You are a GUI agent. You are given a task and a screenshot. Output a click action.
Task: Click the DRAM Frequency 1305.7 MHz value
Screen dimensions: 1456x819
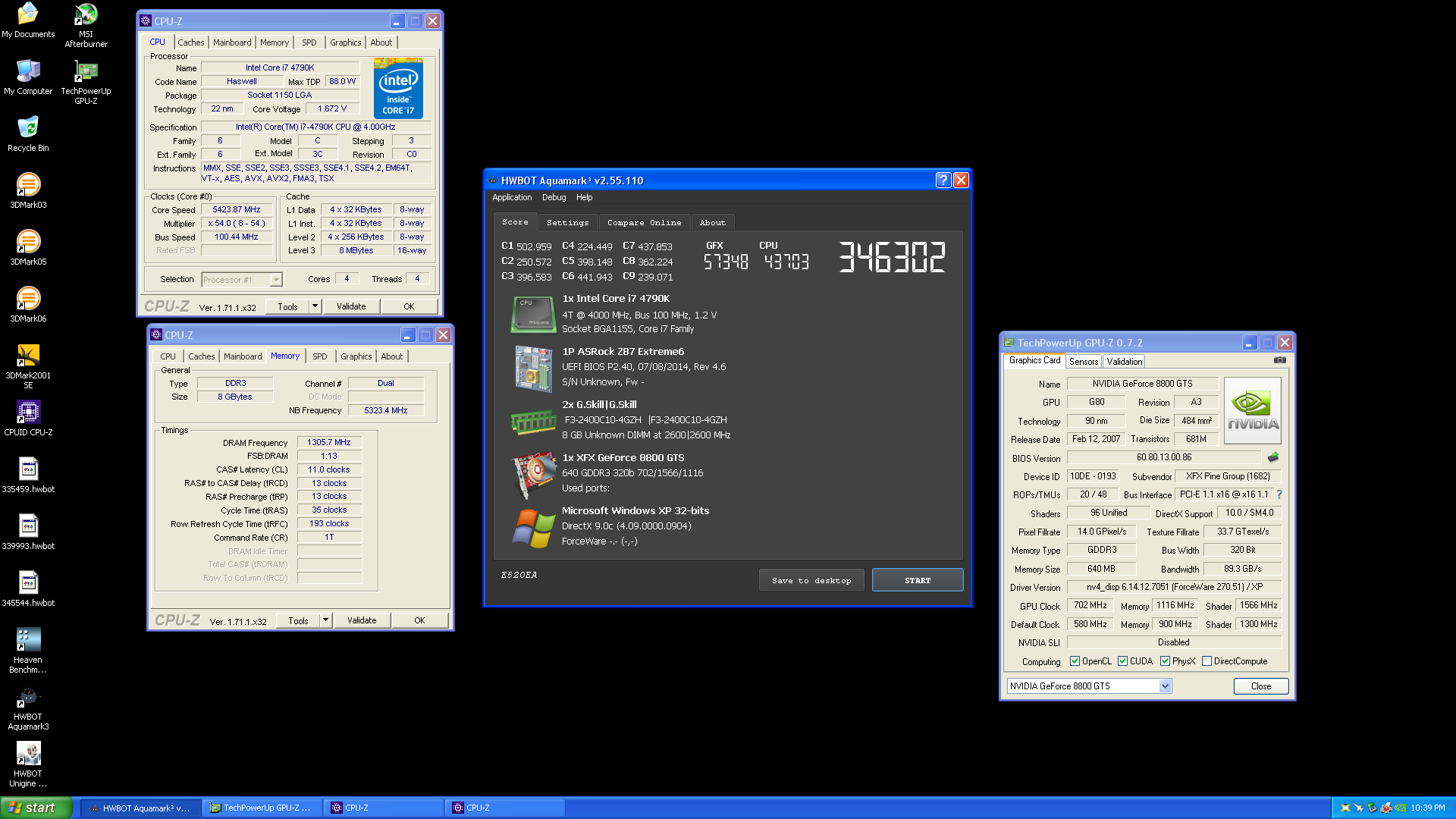329,442
